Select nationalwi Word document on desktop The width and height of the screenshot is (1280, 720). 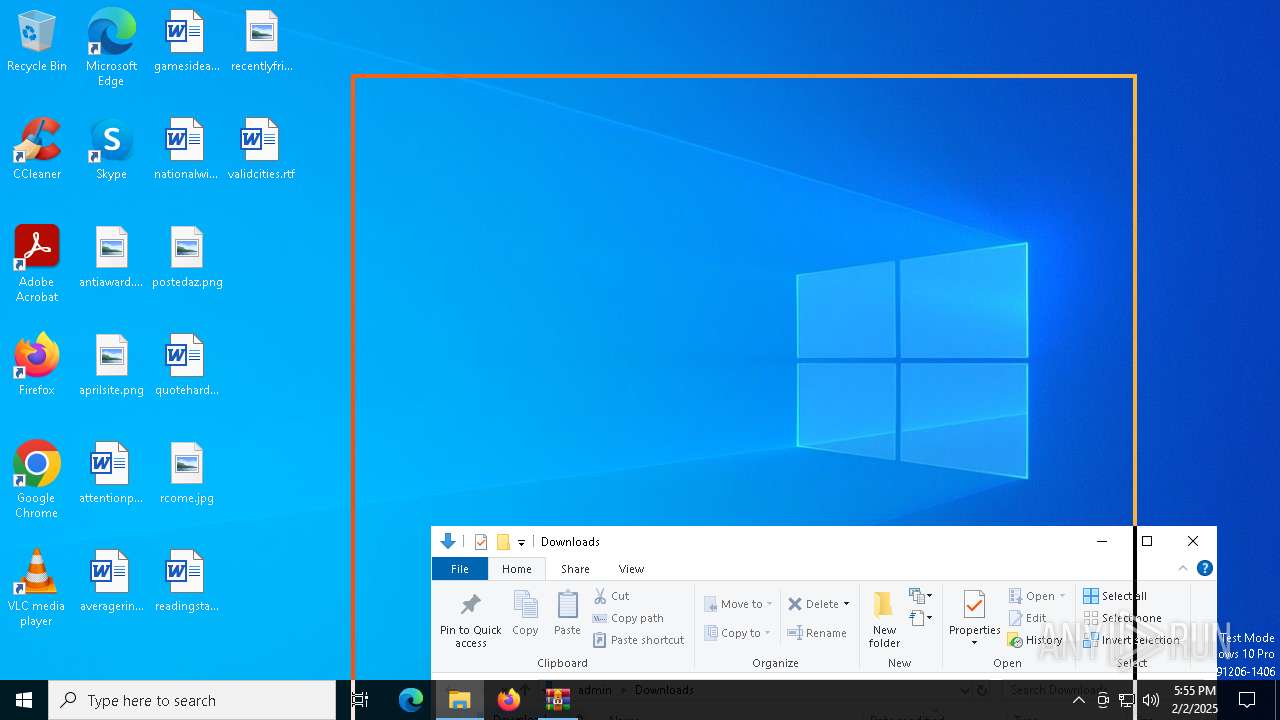click(x=187, y=149)
